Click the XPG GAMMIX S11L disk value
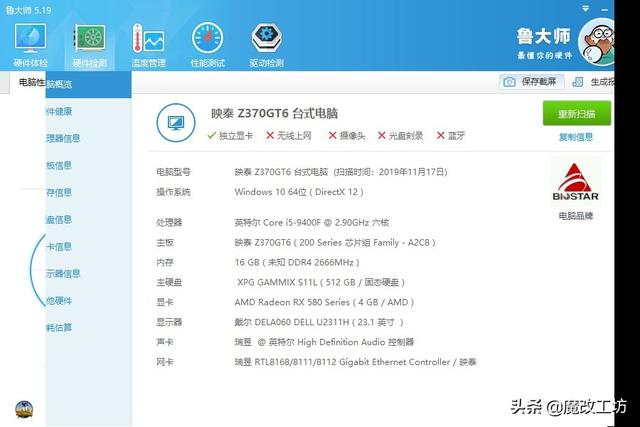Viewport: 640px width, 427px height. click(321, 282)
